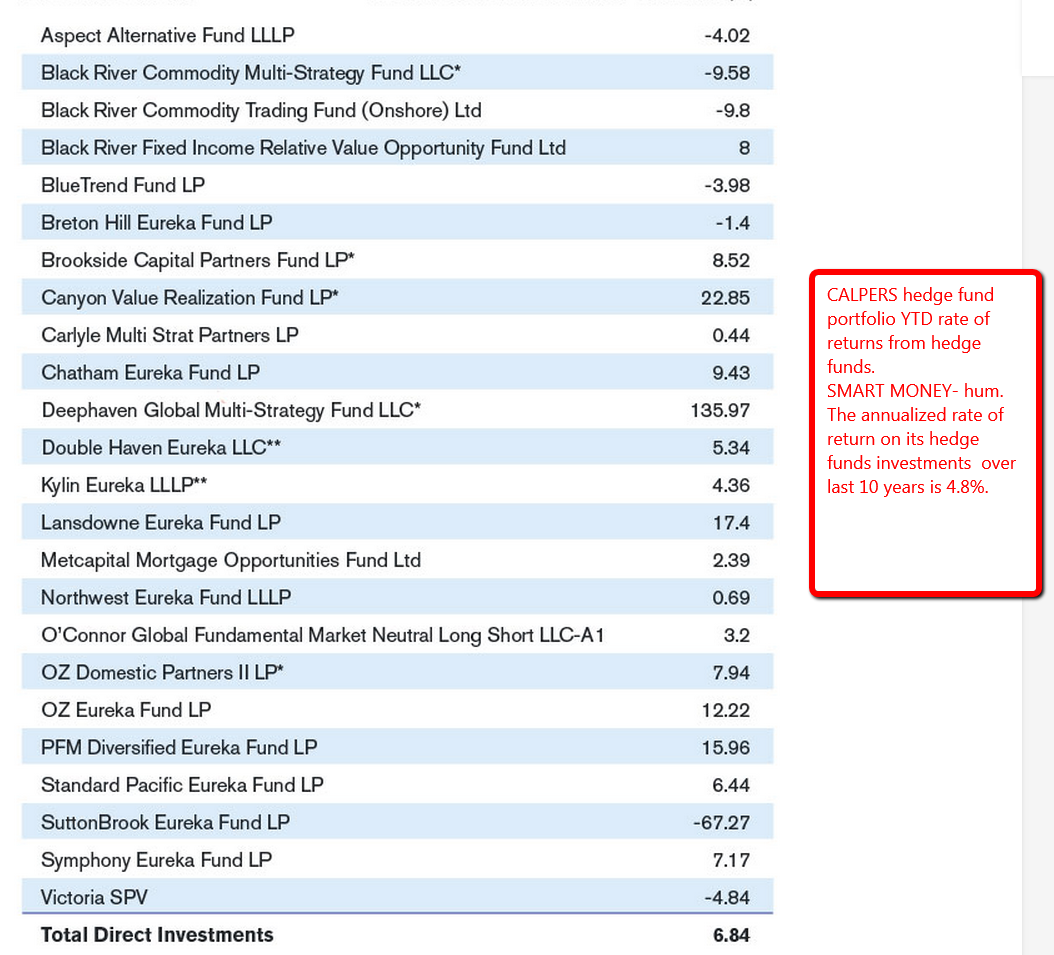Select Canyon Value Realization Fund LP
The width and height of the screenshot is (1054, 955).
click(x=190, y=298)
